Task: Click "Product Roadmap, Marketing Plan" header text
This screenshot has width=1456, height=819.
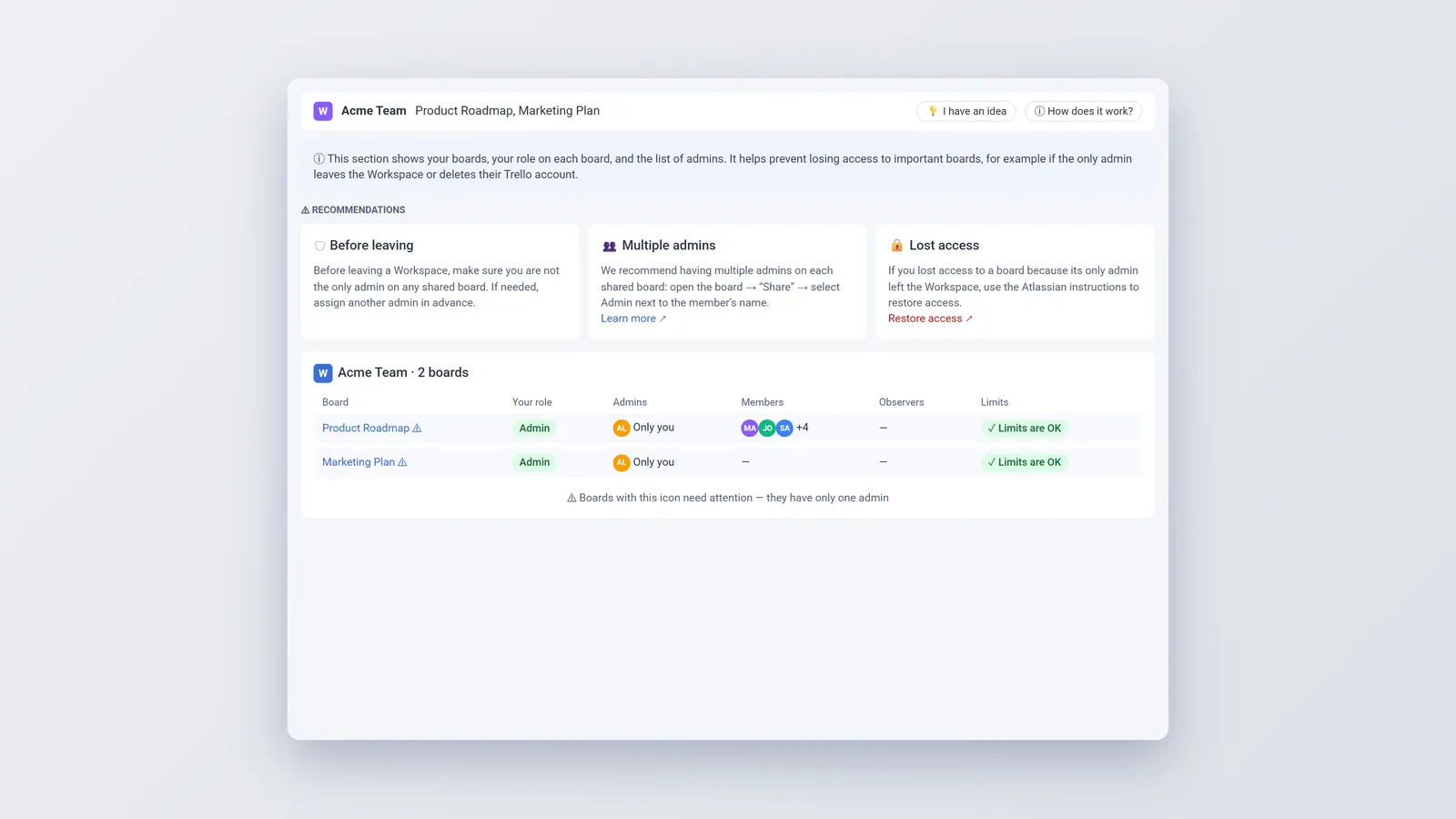Action: (508, 111)
